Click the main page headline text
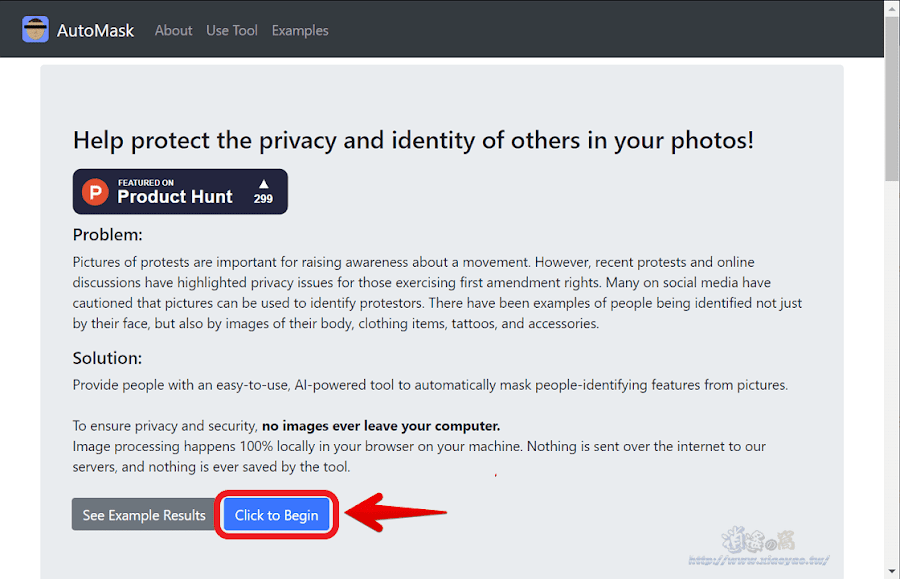Image resolution: width=900 pixels, height=579 pixels. click(x=413, y=141)
